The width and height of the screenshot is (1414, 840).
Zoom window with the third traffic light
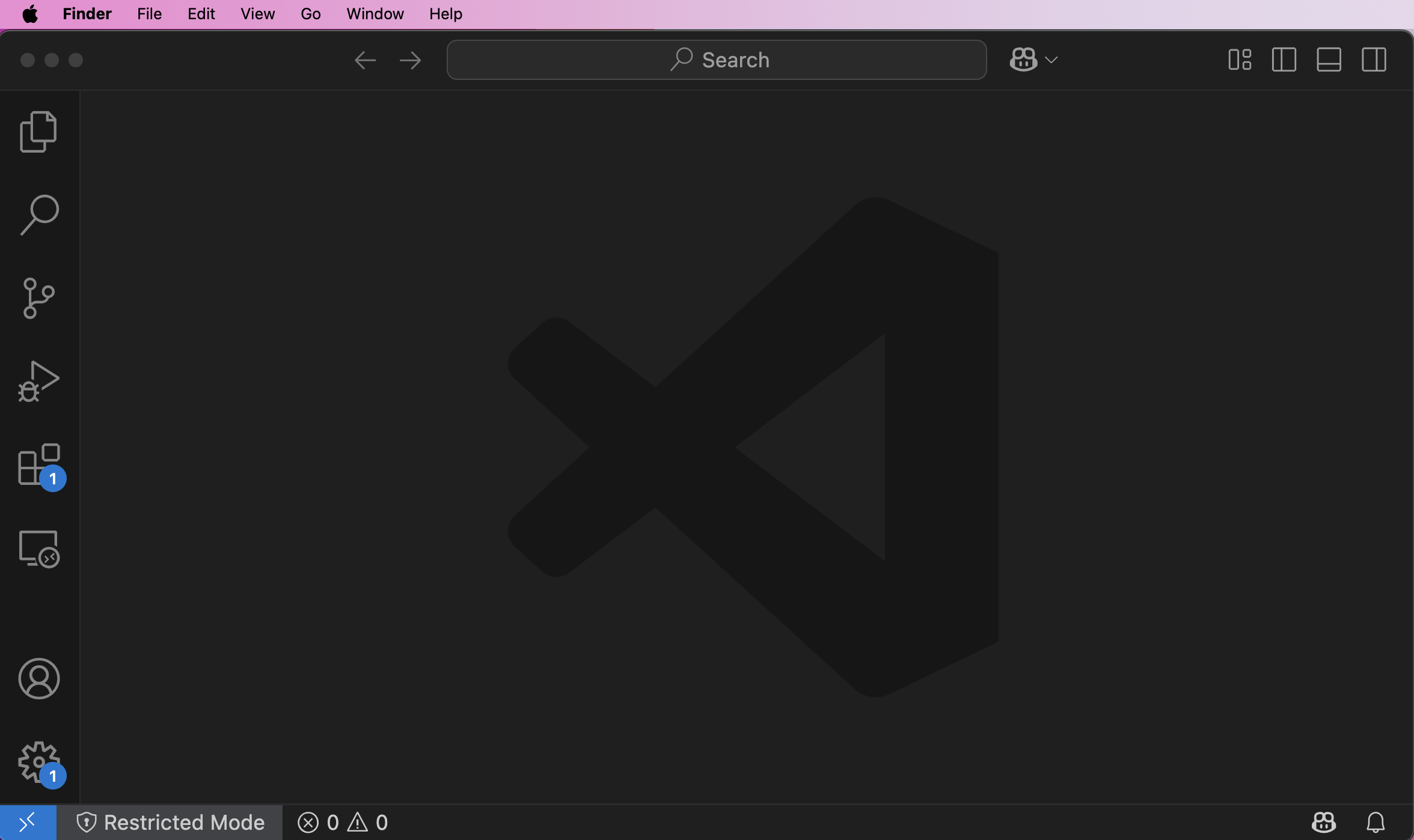(x=76, y=60)
